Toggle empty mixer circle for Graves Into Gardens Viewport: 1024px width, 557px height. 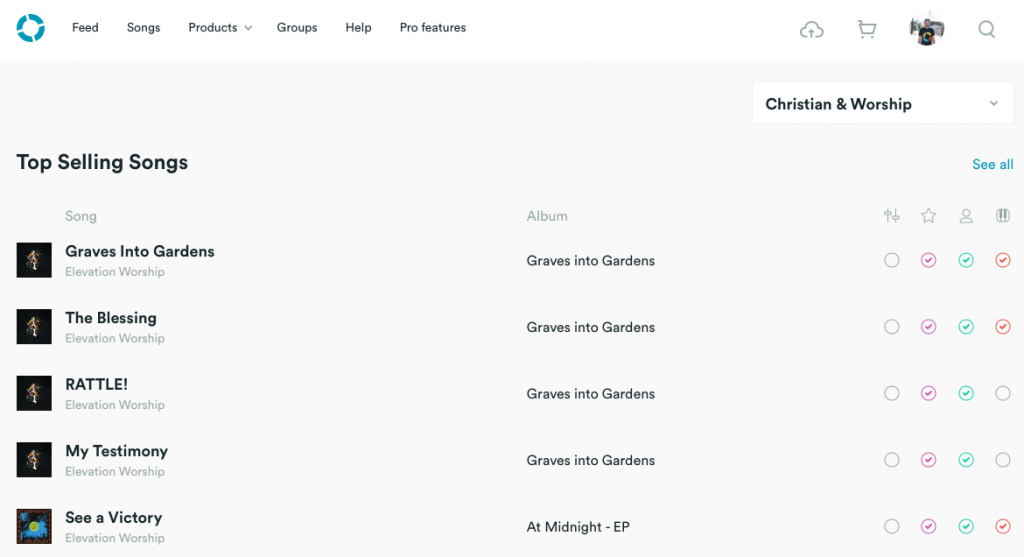pyautogui.click(x=891, y=261)
